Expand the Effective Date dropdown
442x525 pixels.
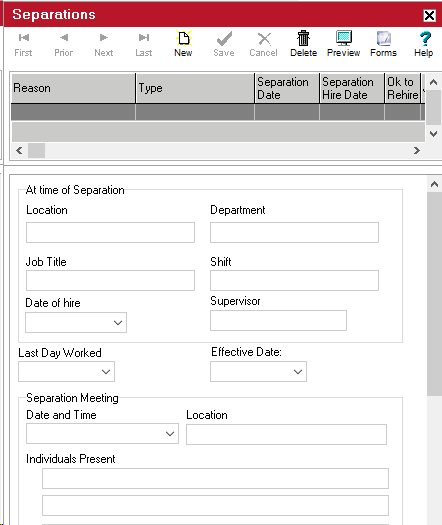(298, 372)
